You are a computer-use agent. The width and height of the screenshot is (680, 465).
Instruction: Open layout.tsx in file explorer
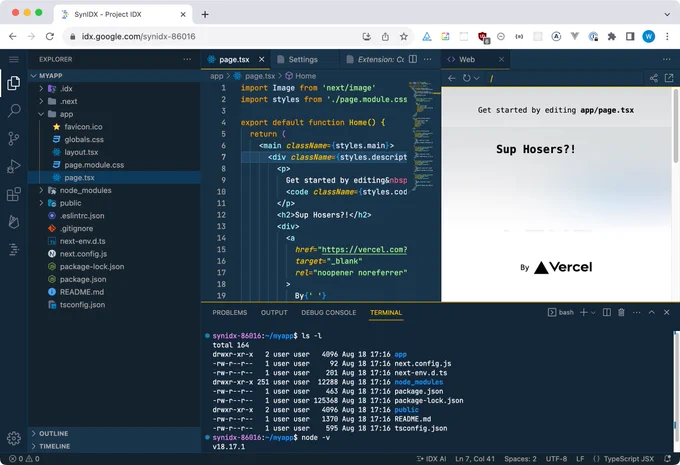[x=114, y=152]
